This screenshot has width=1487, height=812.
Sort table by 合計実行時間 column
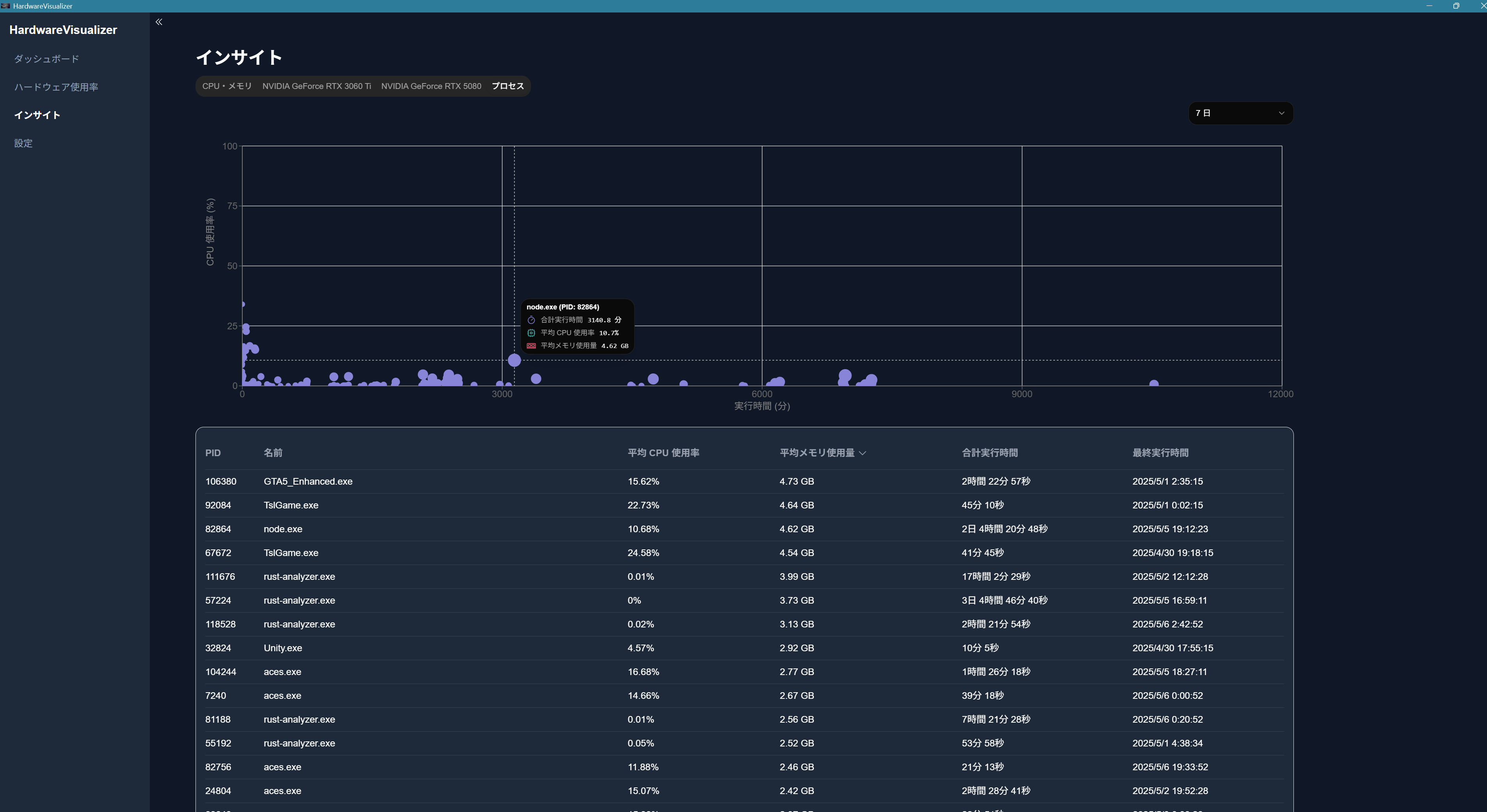[x=990, y=453]
